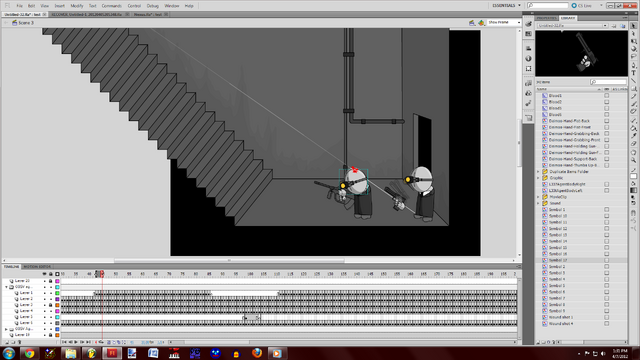Image resolution: width=640 pixels, height=360 pixels.
Task: Click the Delete layer trash icon
Action: pyautogui.click(x=19, y=342)
